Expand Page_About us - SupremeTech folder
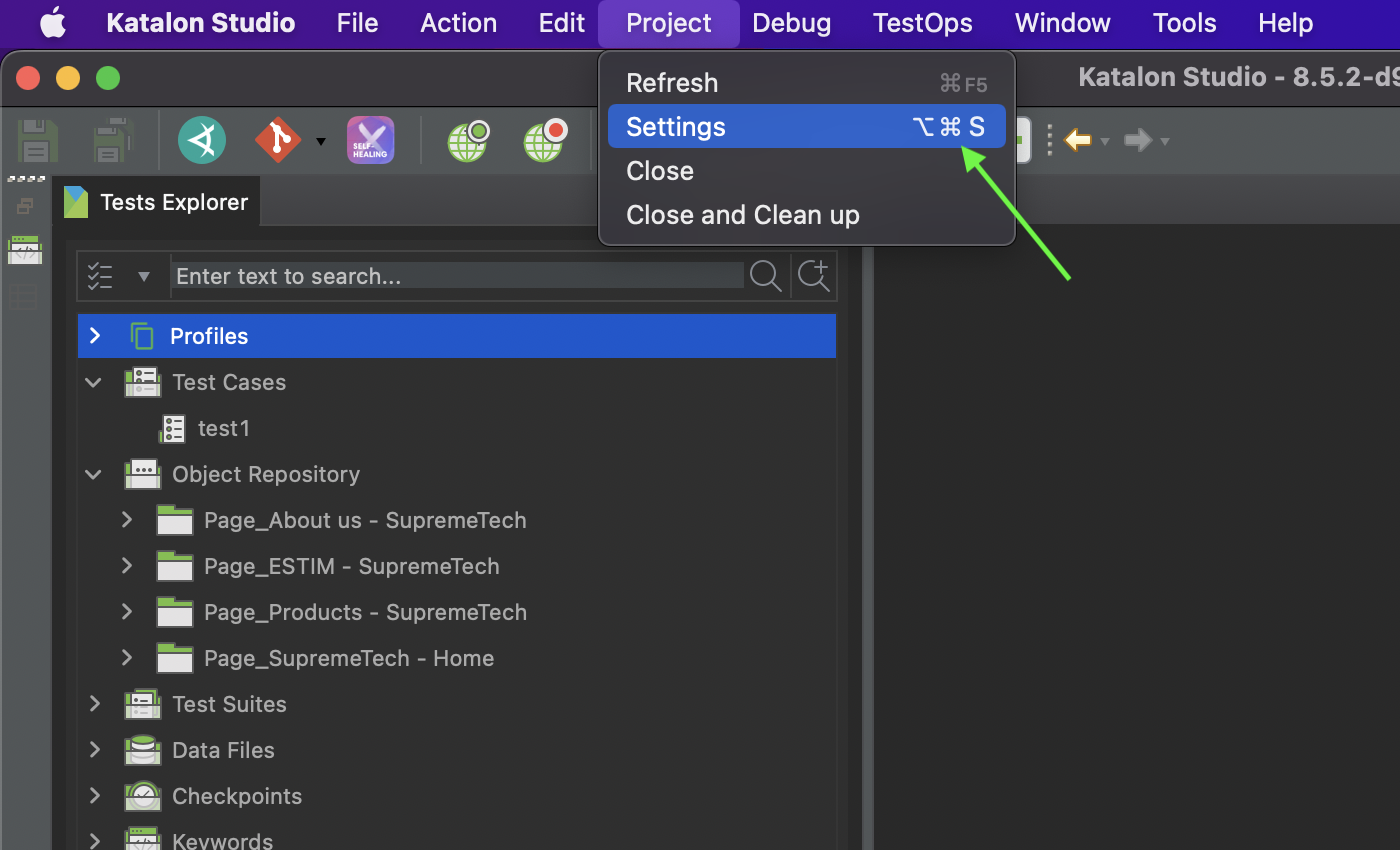 [127, 520]
